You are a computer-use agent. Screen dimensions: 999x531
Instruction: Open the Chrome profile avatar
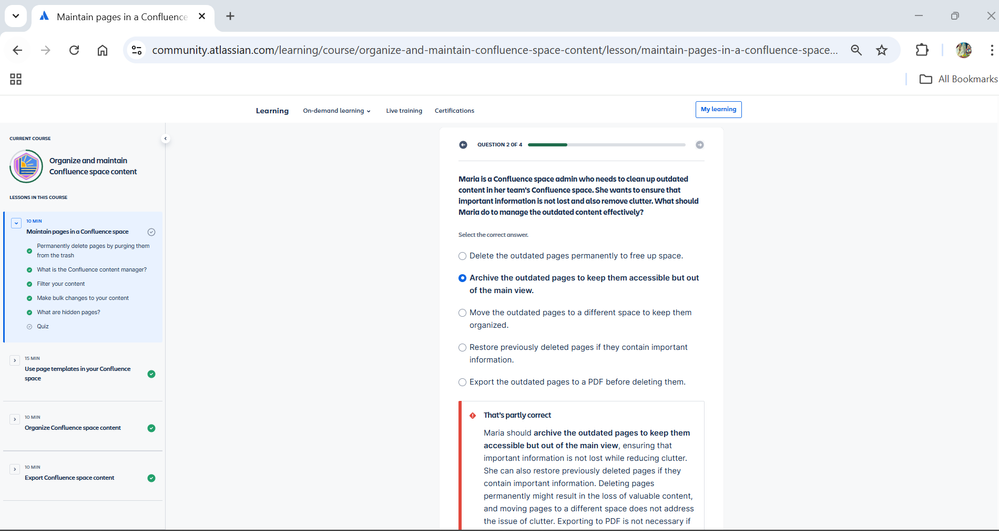point(963,50)
